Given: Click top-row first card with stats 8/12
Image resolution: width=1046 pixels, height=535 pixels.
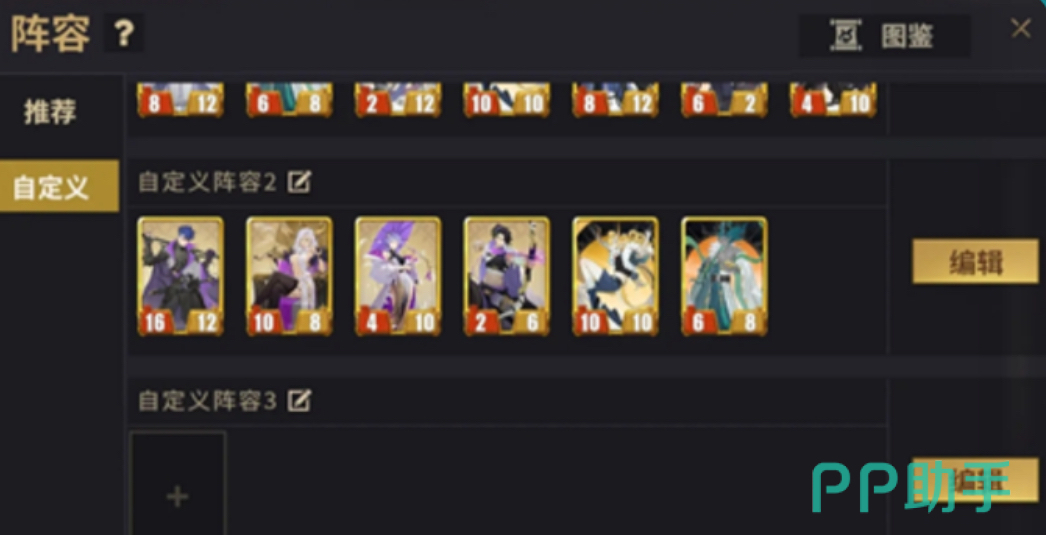Looking at the screenshot, I should 181,99.
